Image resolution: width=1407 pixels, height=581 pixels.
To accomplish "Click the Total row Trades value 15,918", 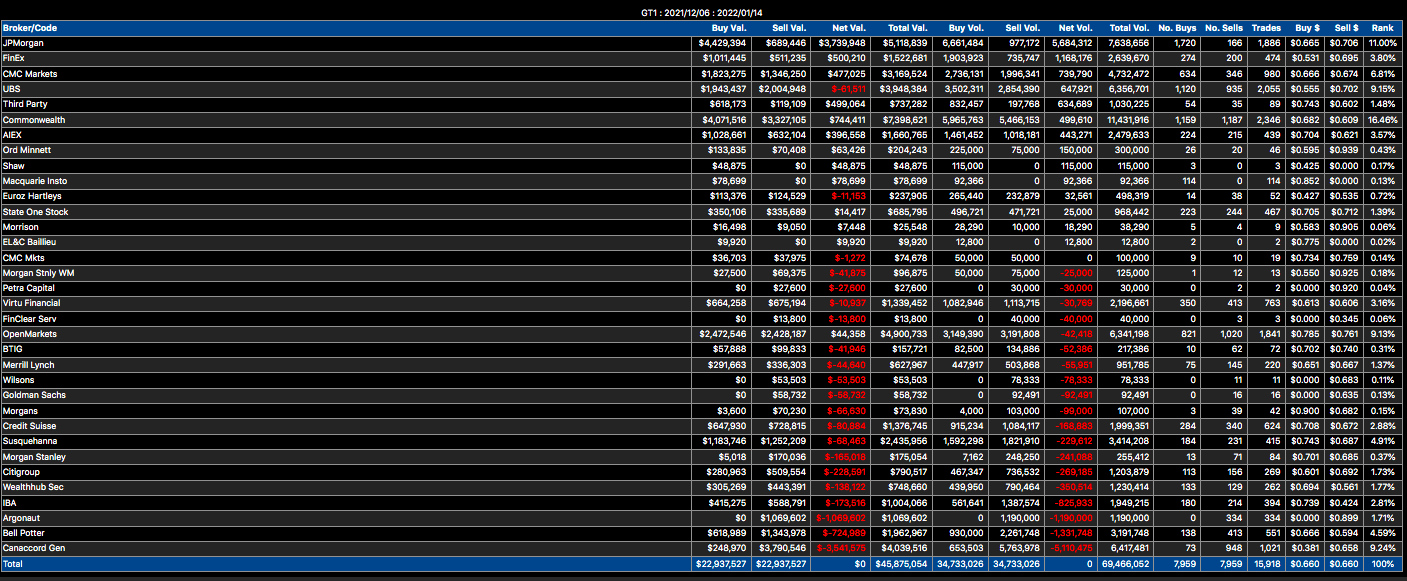I will [1265, 565].
